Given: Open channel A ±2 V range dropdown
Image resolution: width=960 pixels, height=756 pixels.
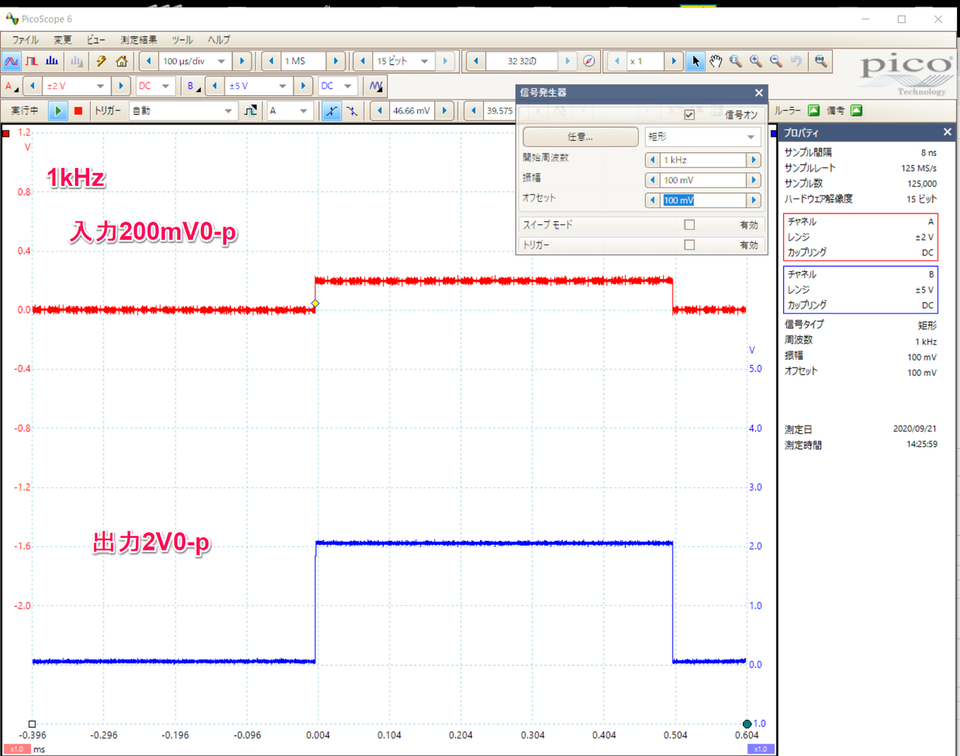Looking at the screenshot, I should click(76, 86).
